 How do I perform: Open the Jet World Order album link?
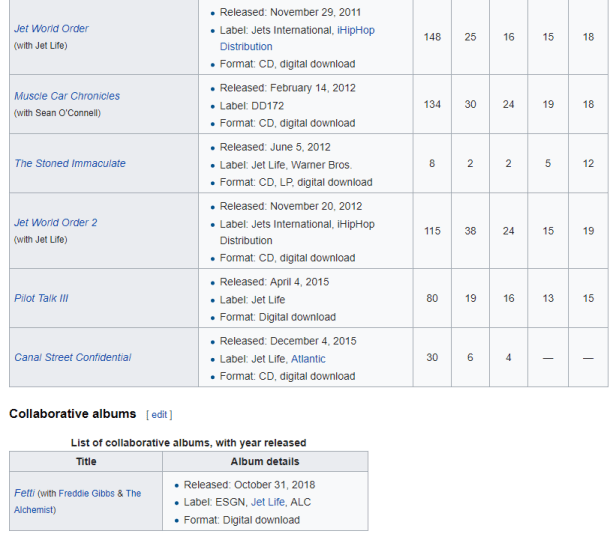pos(51,29)
